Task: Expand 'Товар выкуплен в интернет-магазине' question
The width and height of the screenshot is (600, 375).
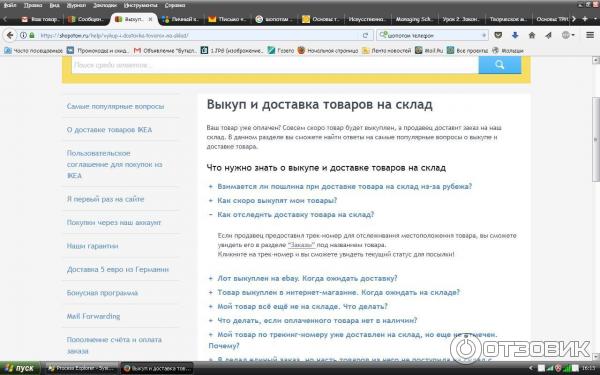Action: coord(338,292)
